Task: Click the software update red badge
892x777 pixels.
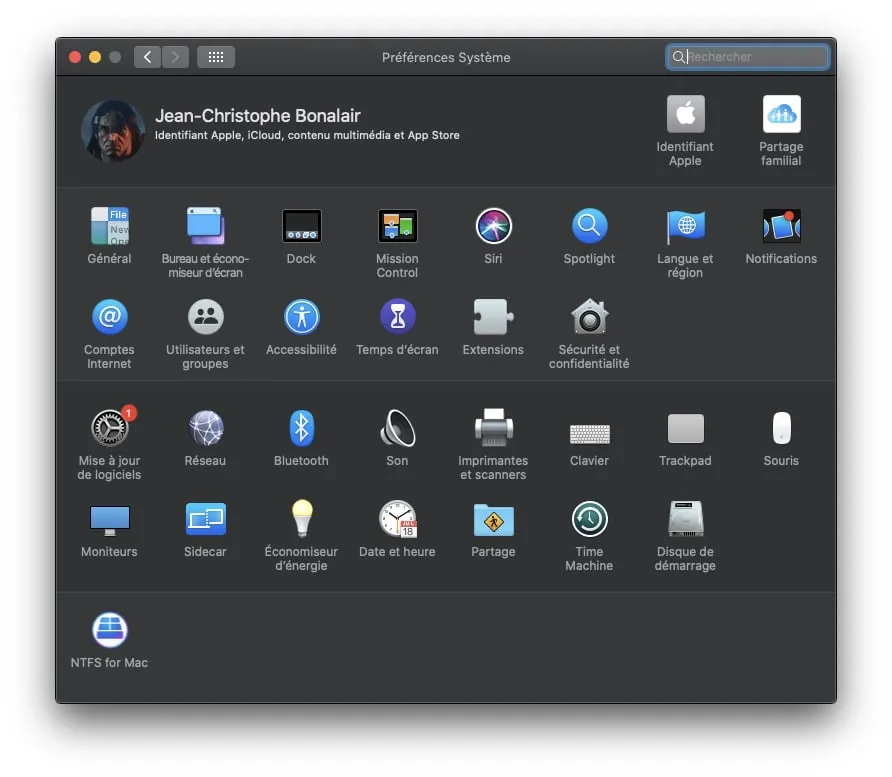Action: [x=129, y=412]
